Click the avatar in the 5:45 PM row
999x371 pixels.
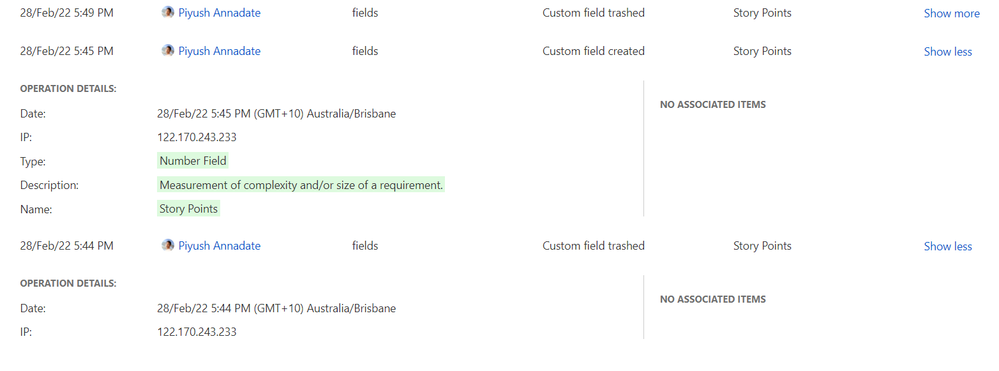click(x=168, y=50)
